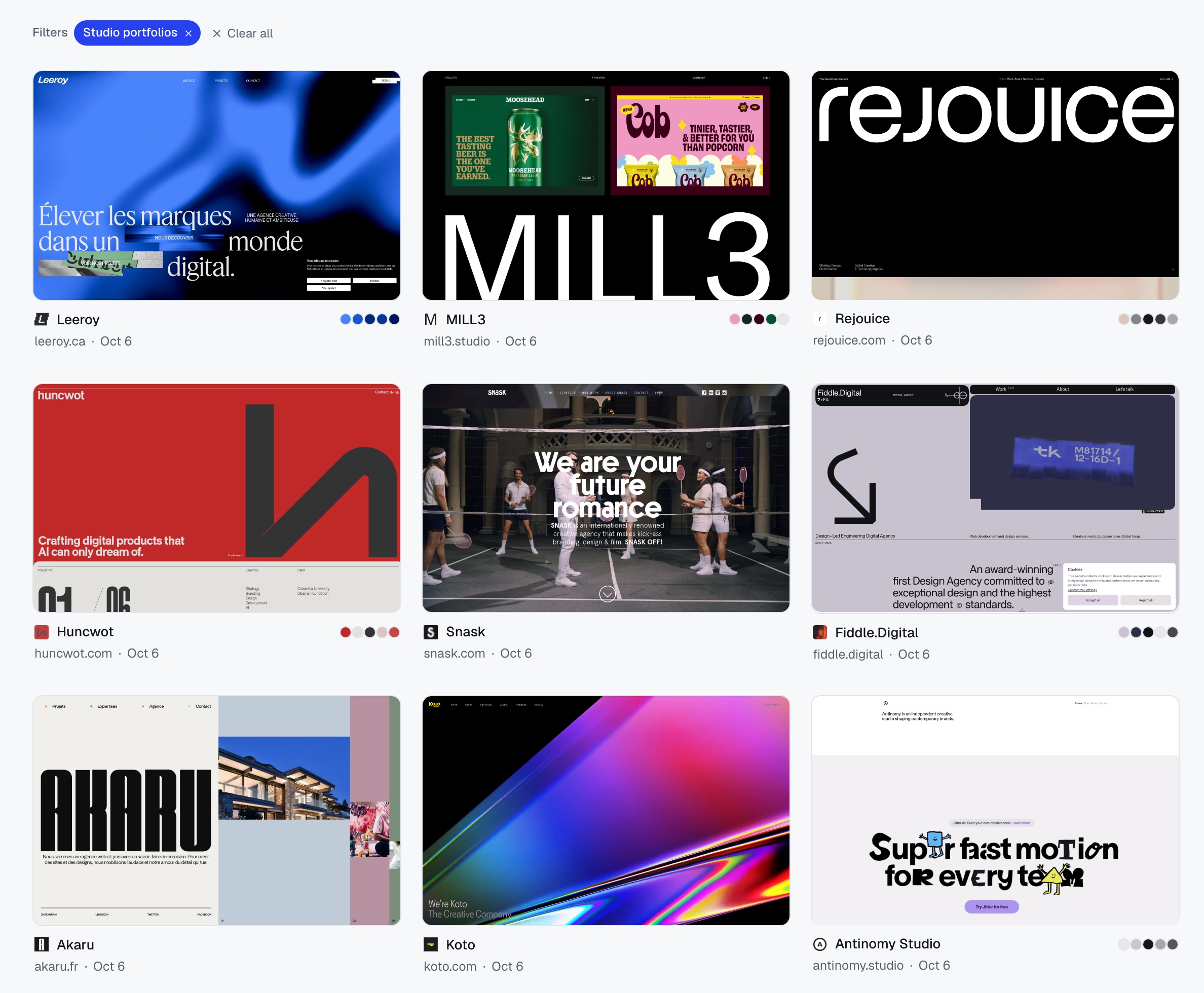1204x993 pixels.
Task: Click the Leeroy favicon icon
Action: pyautogui.click(x=42, y=319)
